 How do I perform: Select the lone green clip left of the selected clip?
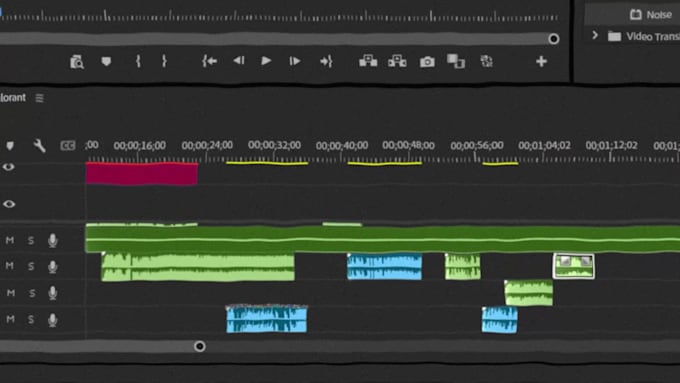tap(529, 293)
